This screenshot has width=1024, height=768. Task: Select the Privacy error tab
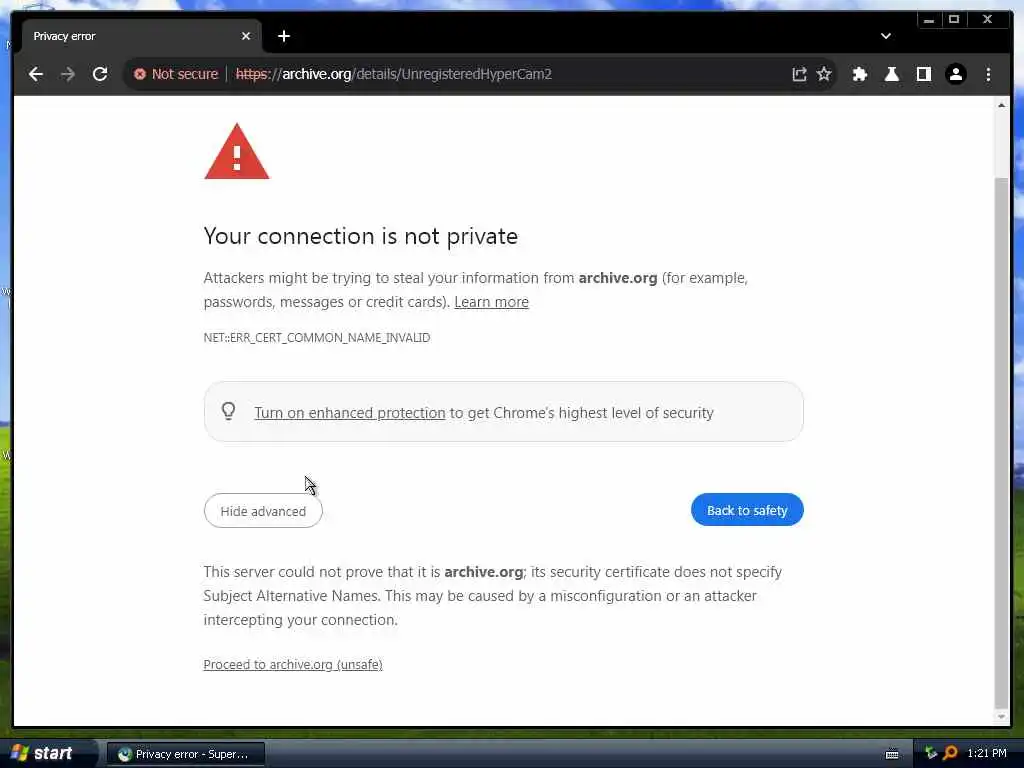point(140,36)
